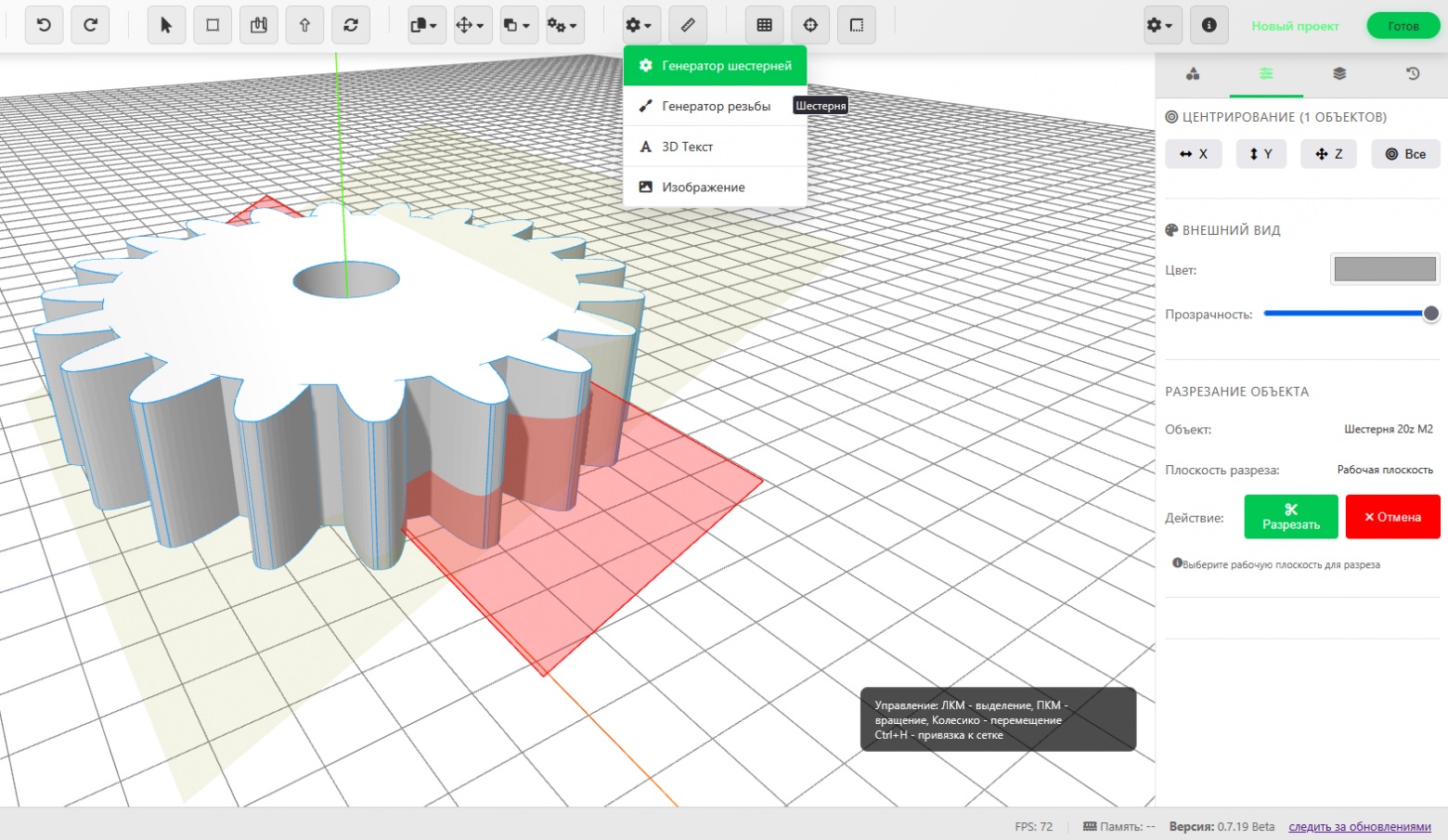Cancel slicing with the Отмена button
Screen dimensions: 1448x840
[x=1392, y=516]
